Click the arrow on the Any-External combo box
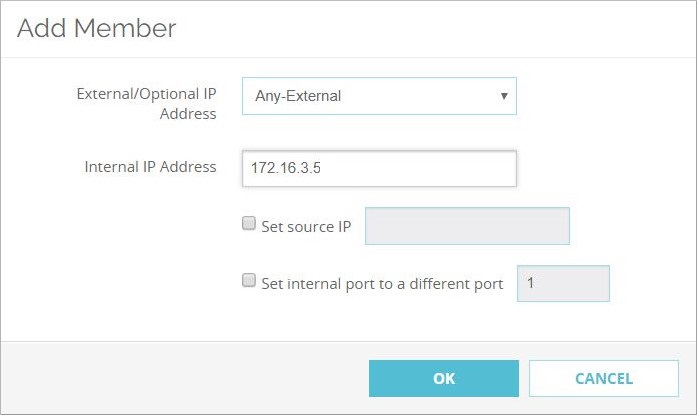 point(503,97)
